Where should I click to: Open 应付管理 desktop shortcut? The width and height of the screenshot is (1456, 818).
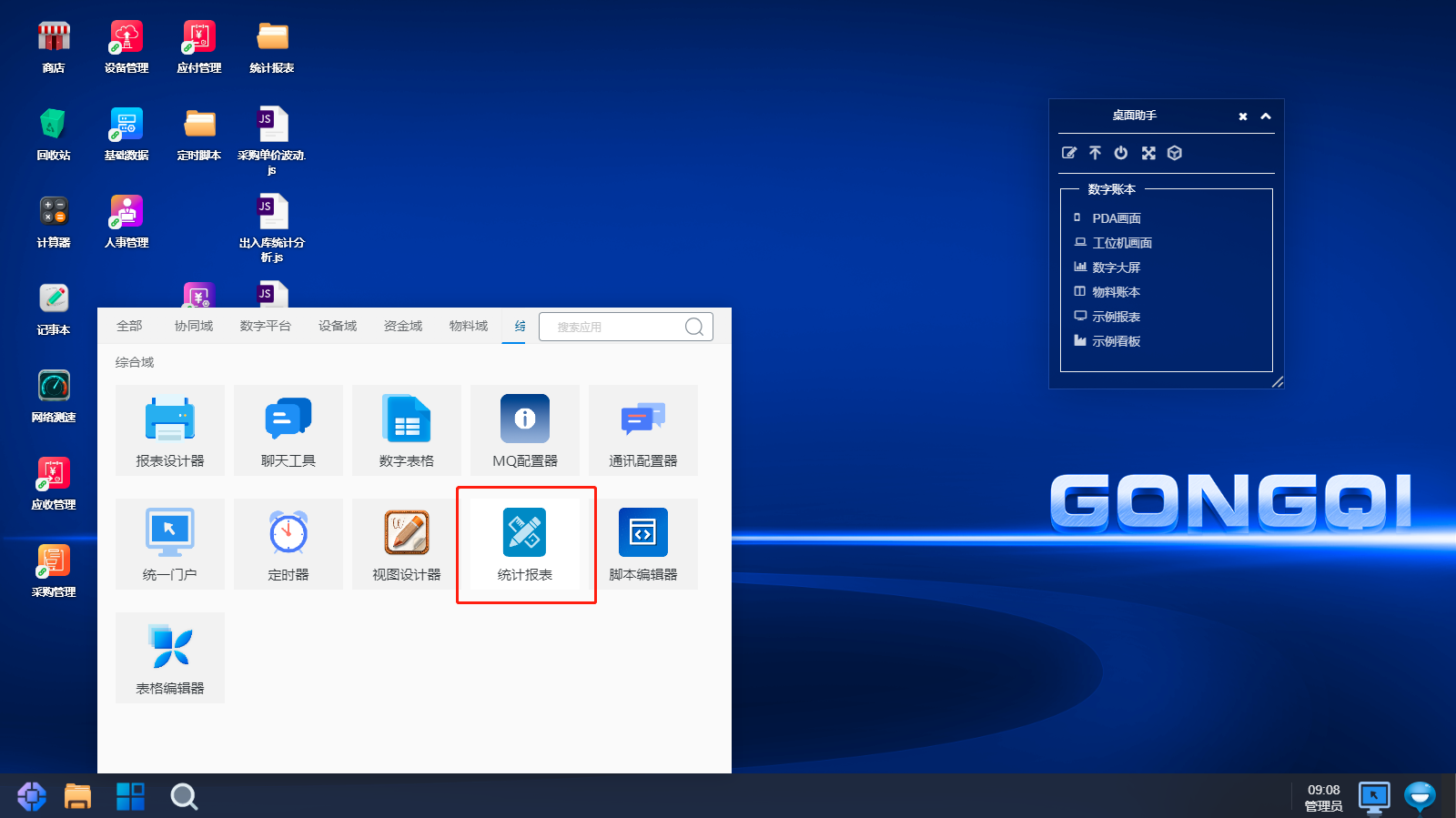point(199,47)
